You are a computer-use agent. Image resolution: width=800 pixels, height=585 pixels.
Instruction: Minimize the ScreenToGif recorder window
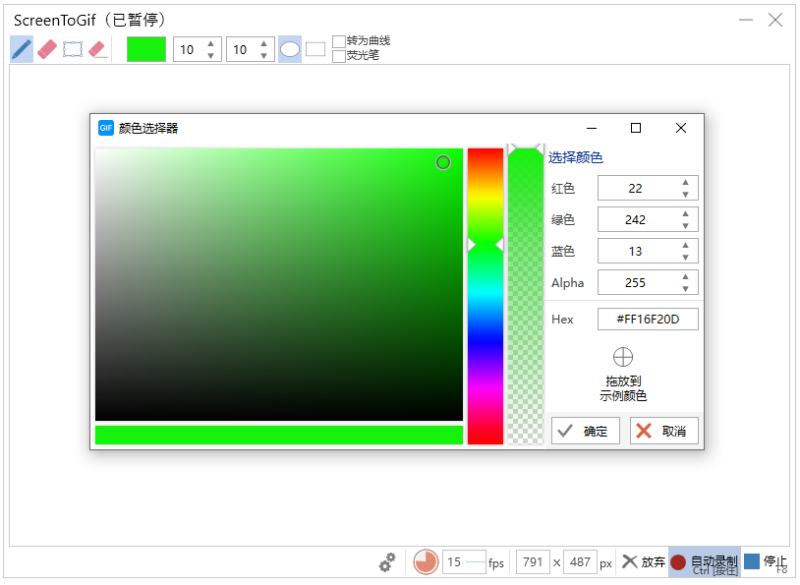(x=746, y=20)
